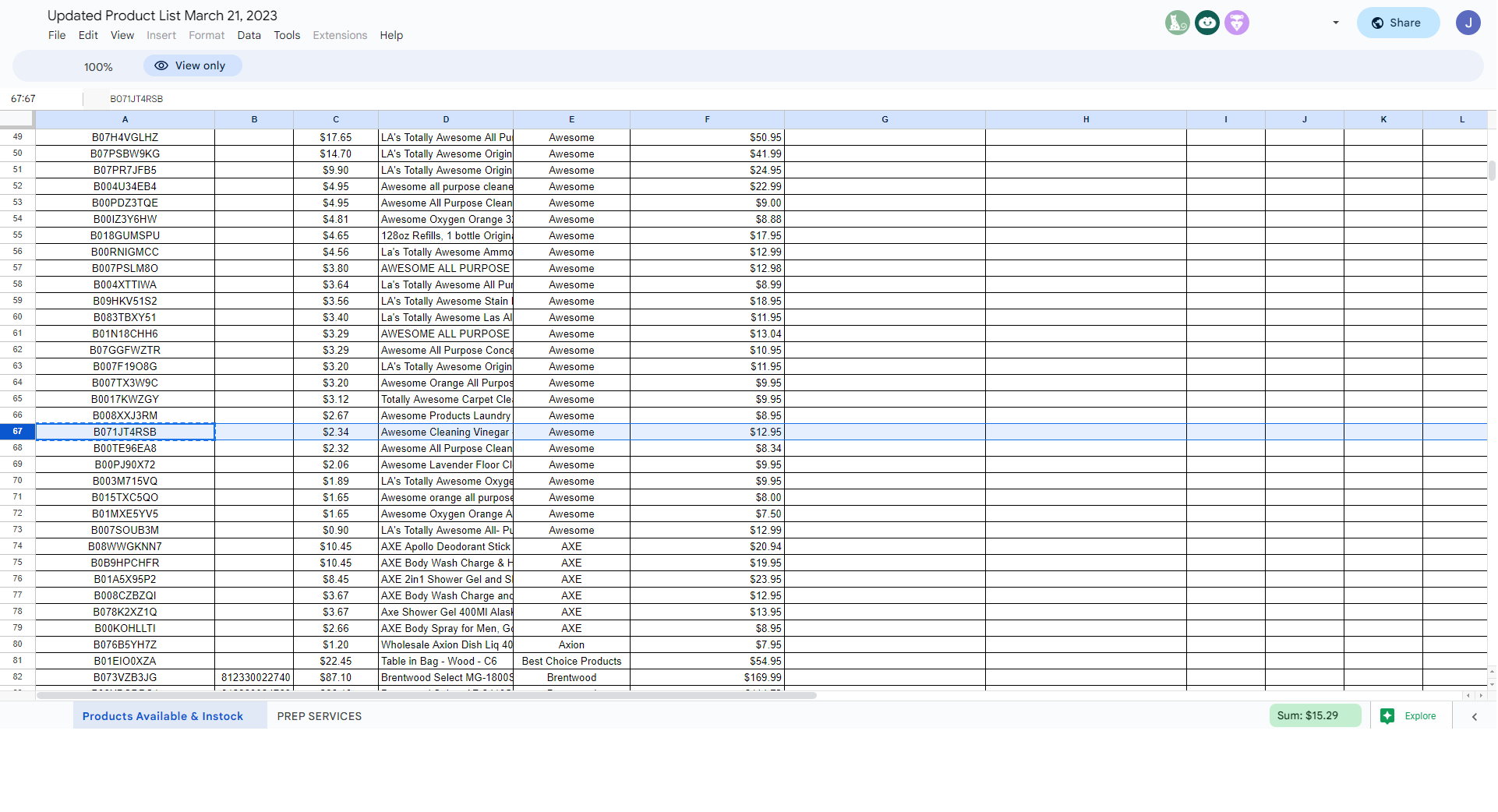The image size is (1498, 812).
Task: Click cell B071JT4RSB
Action: [125, 432]
